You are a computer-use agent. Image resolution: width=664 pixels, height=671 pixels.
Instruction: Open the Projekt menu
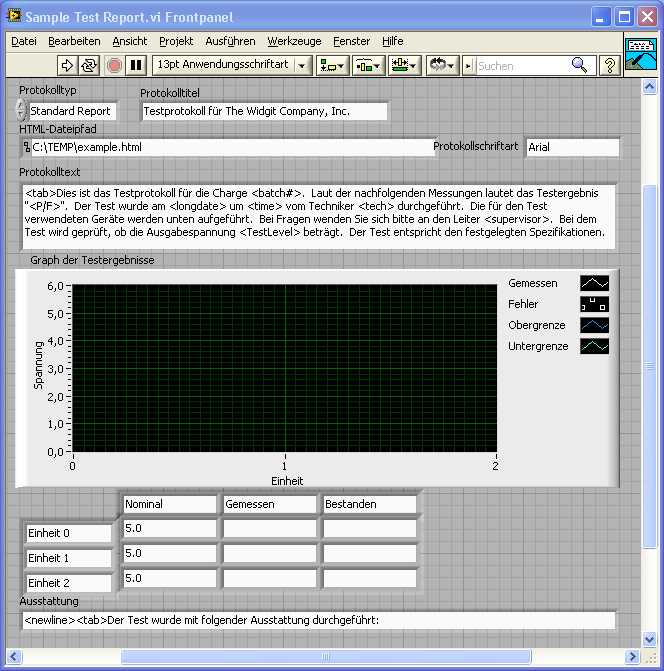click(x=176, y=41)
